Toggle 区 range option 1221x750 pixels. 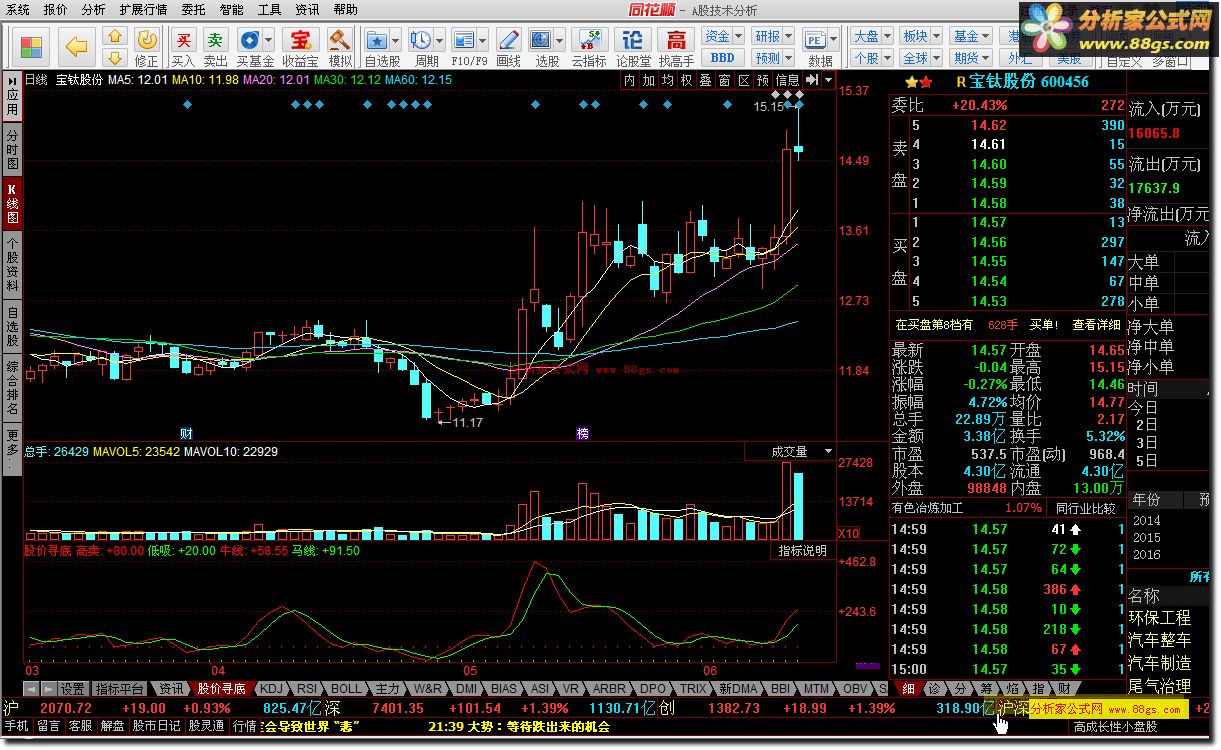click(743, 79)
